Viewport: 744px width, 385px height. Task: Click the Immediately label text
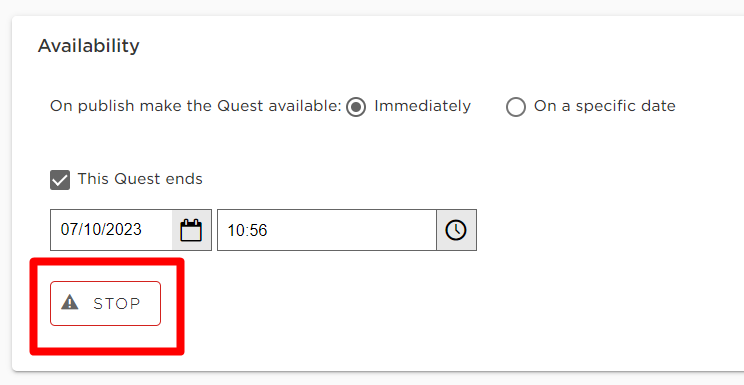point(422,106)
